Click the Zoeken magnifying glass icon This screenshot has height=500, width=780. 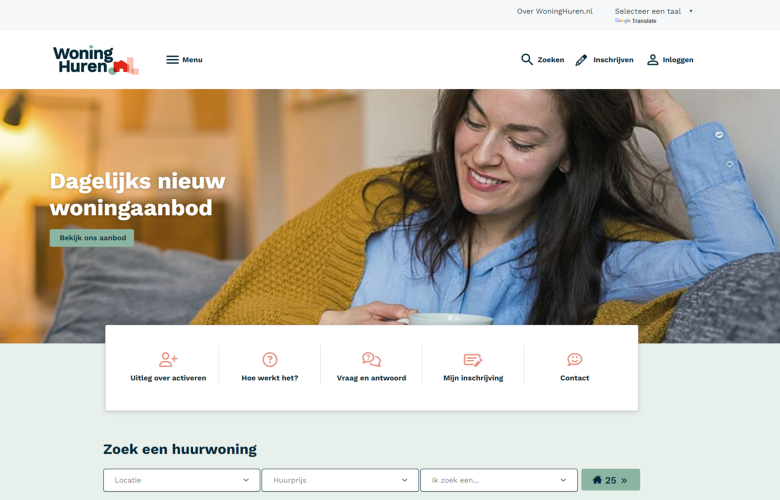coord(527,60)
